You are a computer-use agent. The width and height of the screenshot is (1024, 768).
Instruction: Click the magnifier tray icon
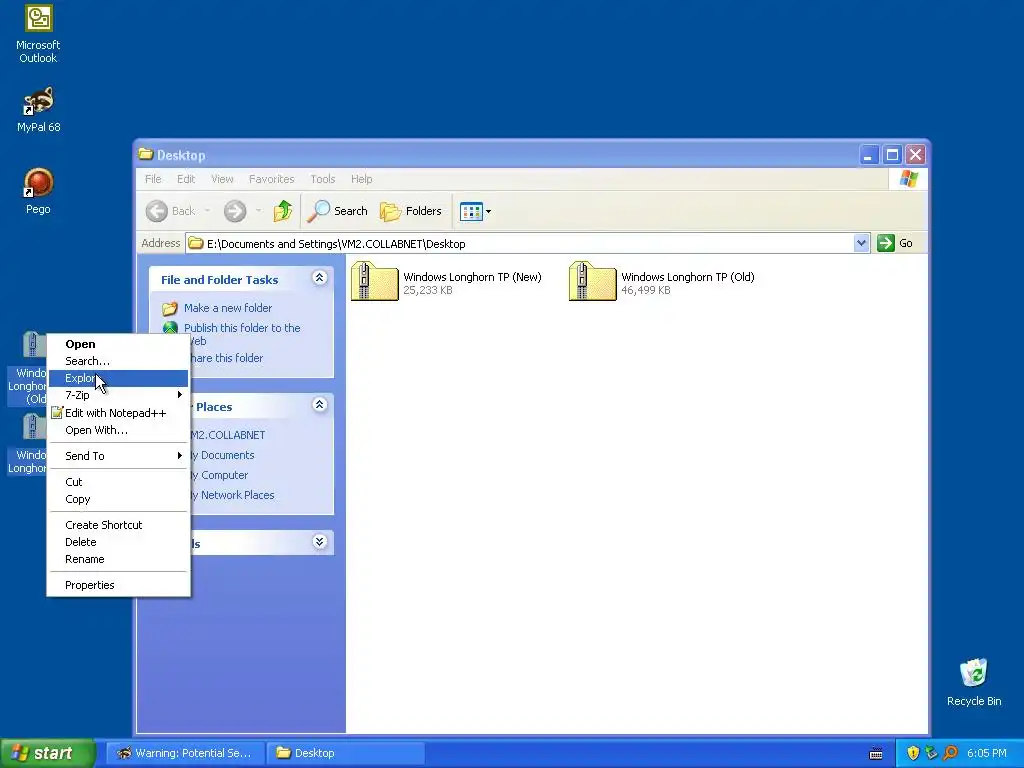(950, 753)
